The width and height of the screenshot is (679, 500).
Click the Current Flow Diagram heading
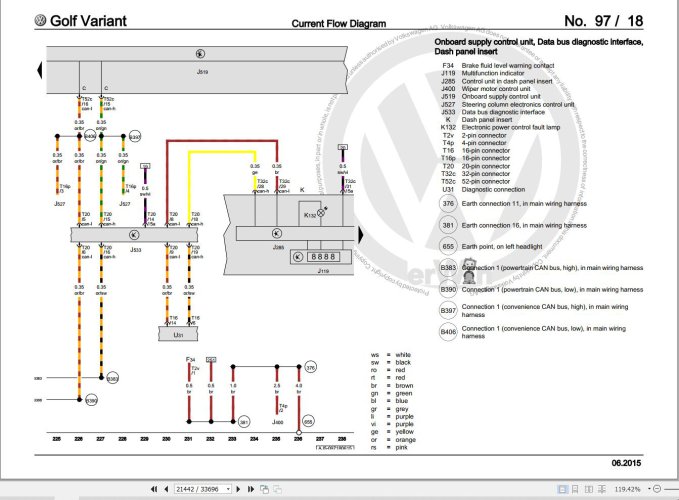click(x=339, y=24)
